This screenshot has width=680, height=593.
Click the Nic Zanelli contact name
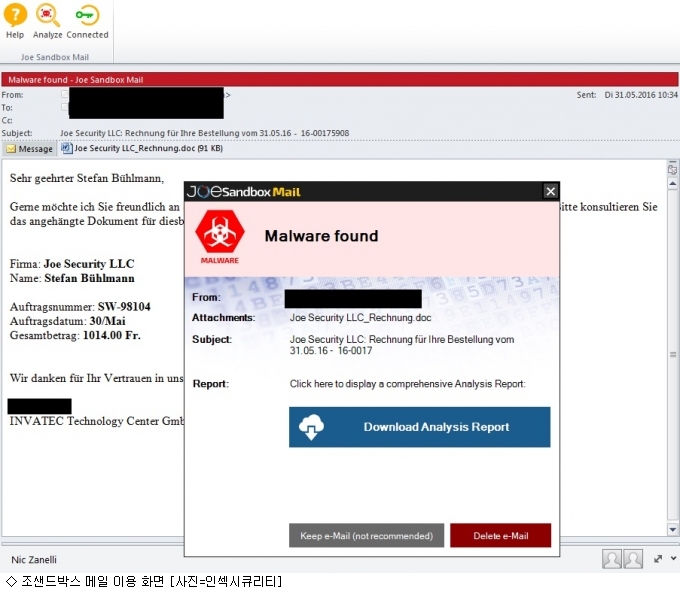tap(34, 560)
